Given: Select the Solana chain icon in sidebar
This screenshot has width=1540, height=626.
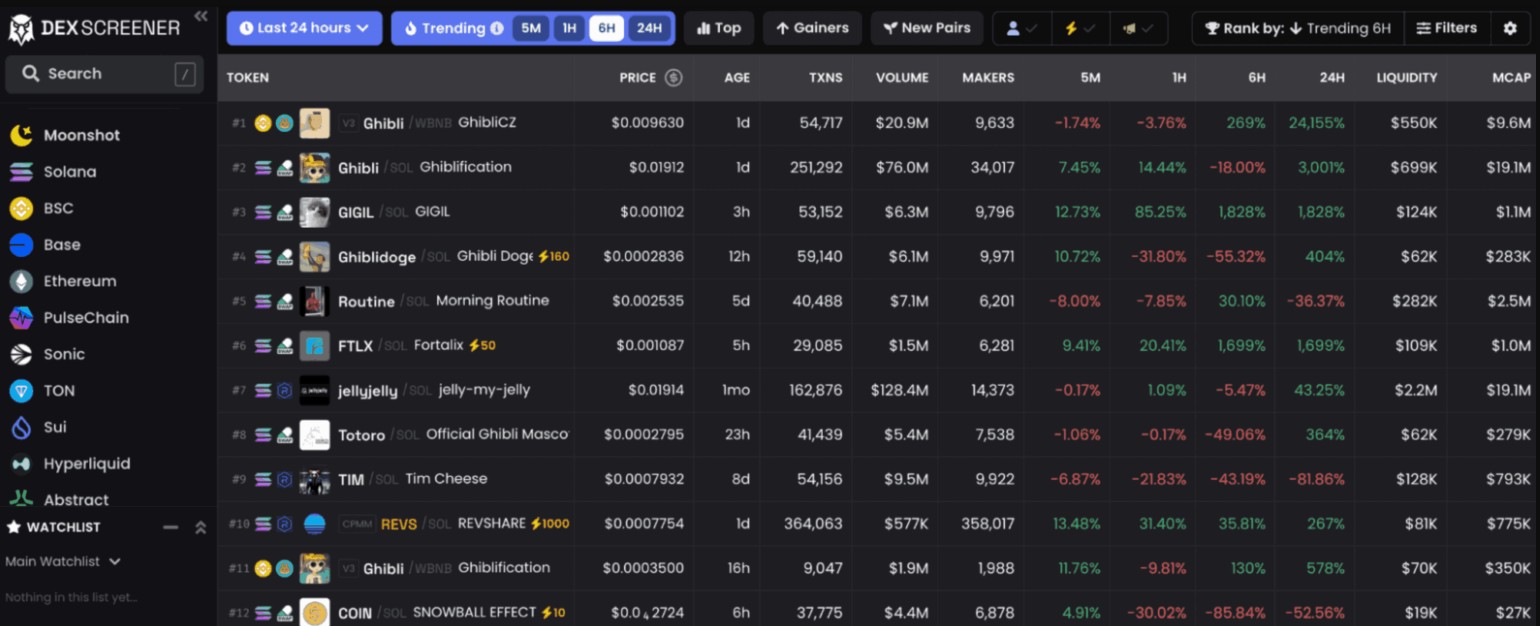Looking at the screenshot, I should (21, 172).
